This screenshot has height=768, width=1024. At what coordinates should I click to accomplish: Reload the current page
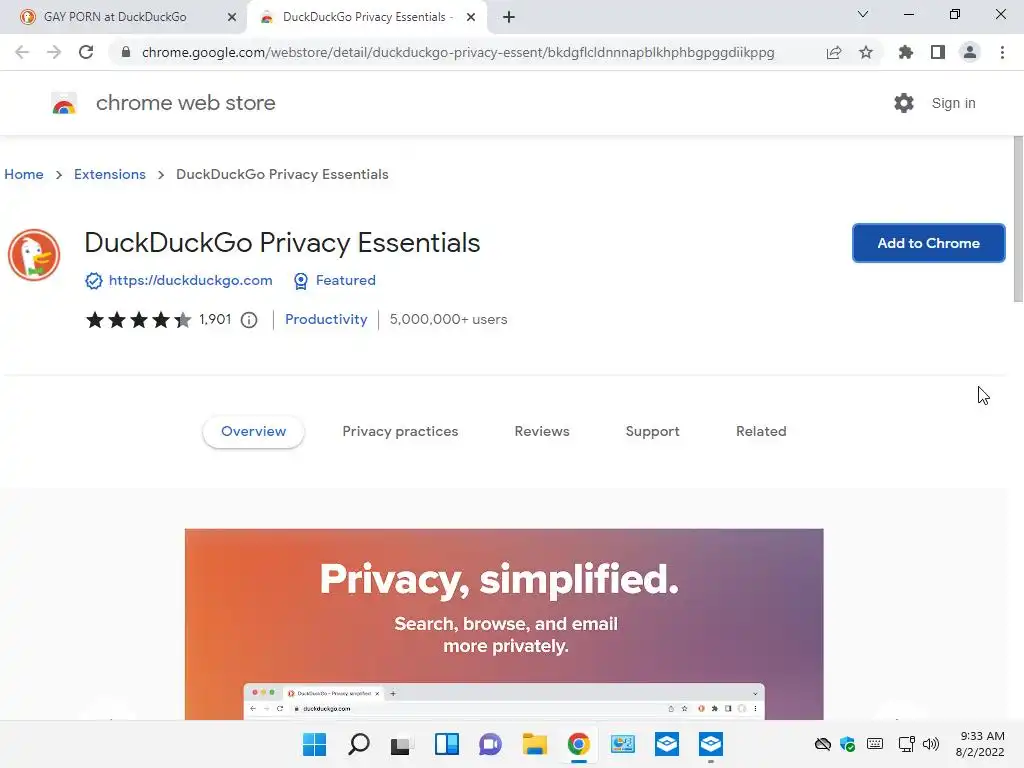click(x=86, y=52)
